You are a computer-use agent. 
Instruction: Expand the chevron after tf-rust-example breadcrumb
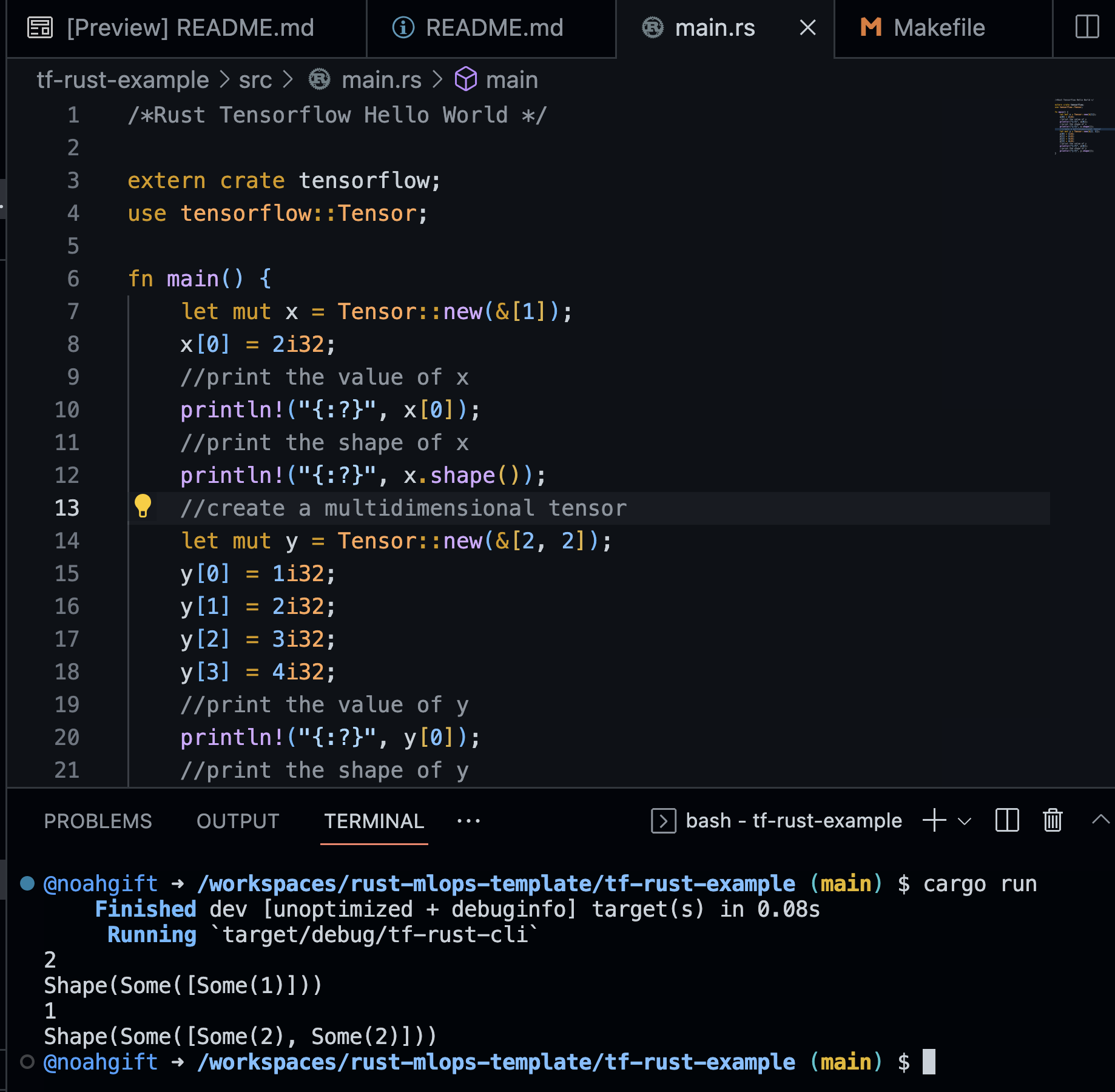pos(224,80)
